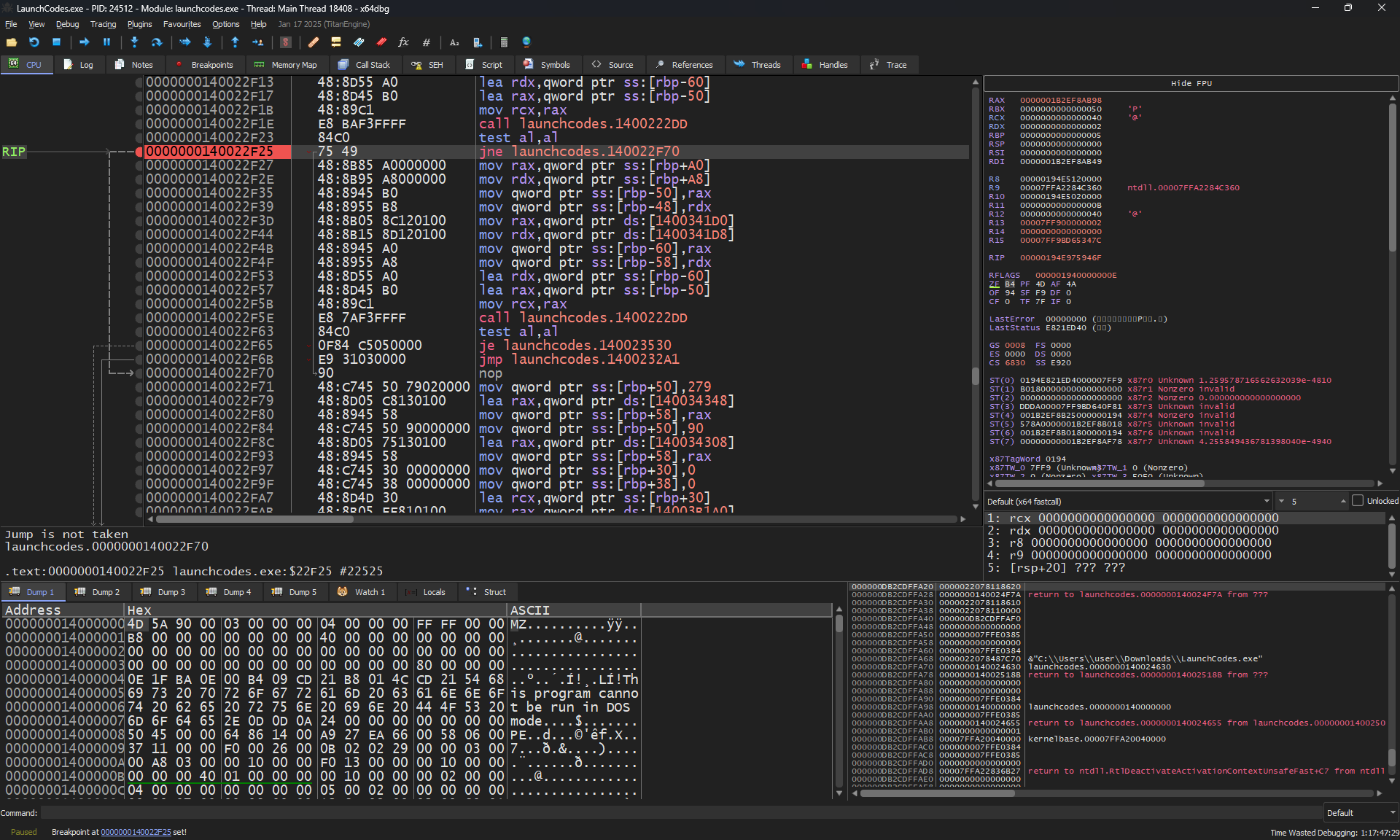The image size is (1400, 840).
Task: Step over using the curved-arrow icon
Action: tap(156, 42)
